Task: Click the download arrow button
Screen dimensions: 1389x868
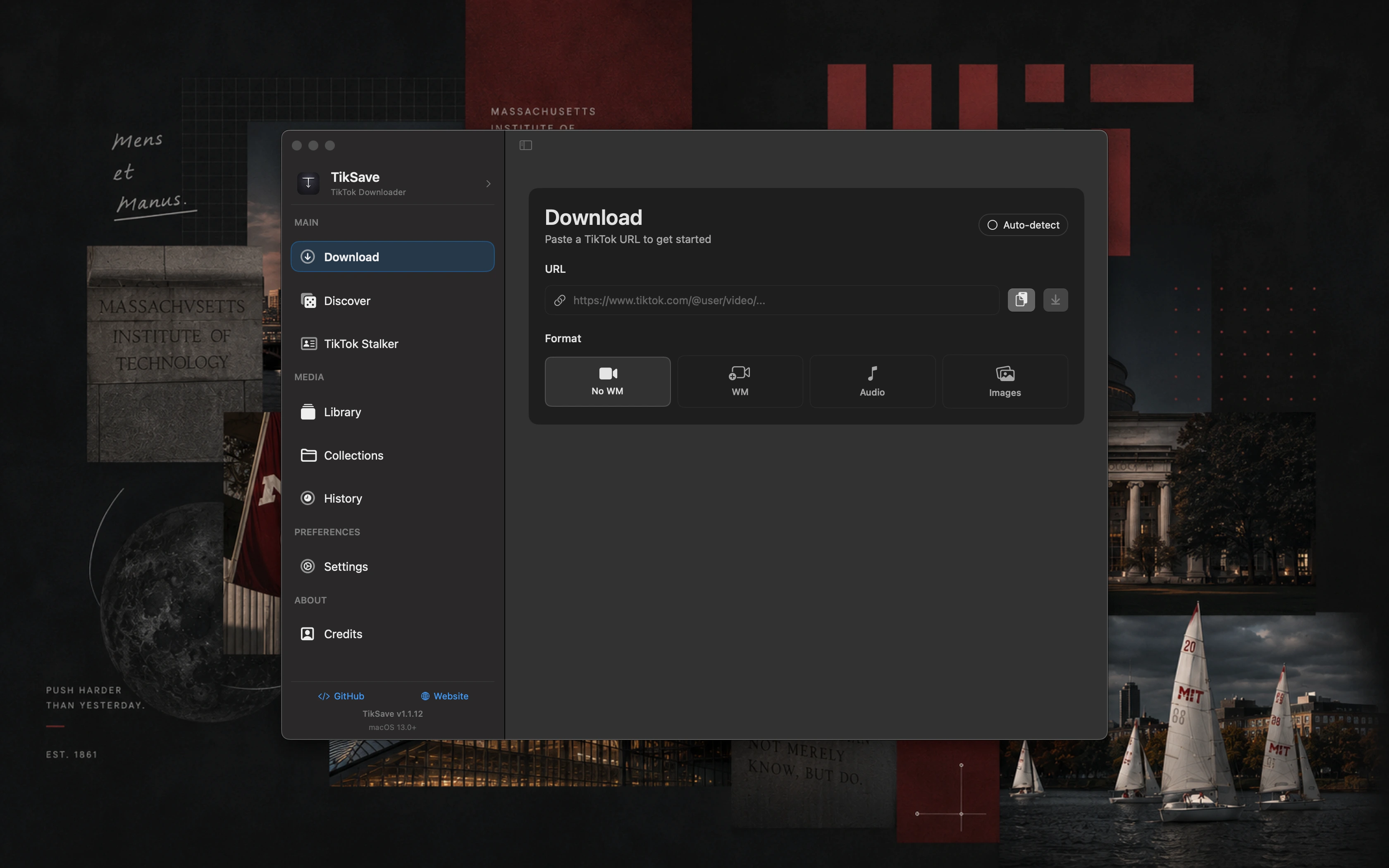Action: click(1055, 300)
